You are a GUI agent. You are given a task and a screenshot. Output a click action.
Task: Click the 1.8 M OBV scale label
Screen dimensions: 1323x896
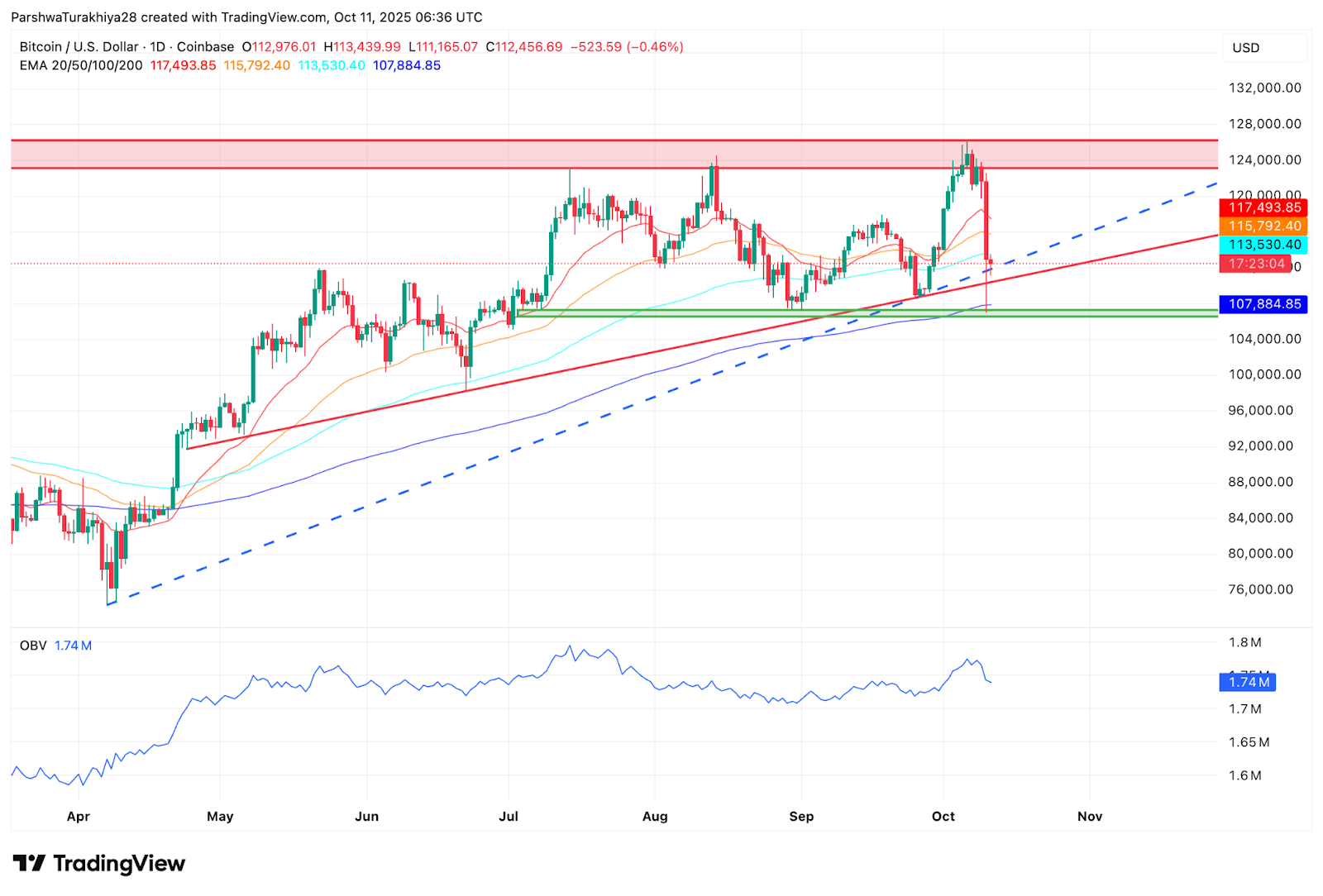tap(1244, 642)
